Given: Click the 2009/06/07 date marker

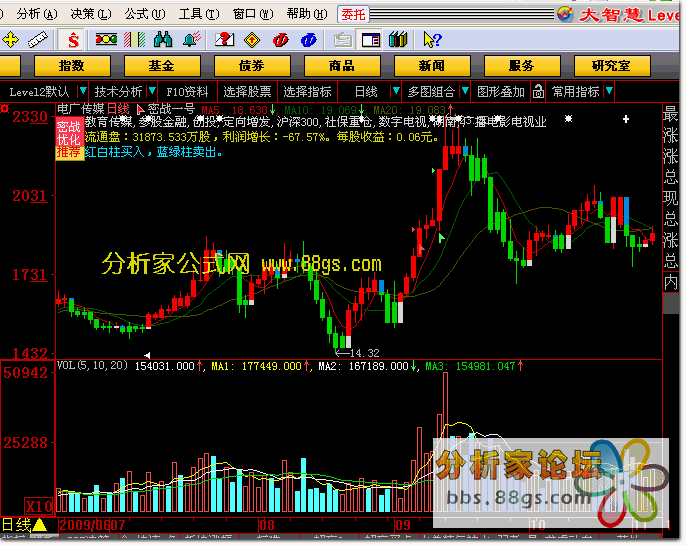Looking at the screenshot, I should pos(92,525).
